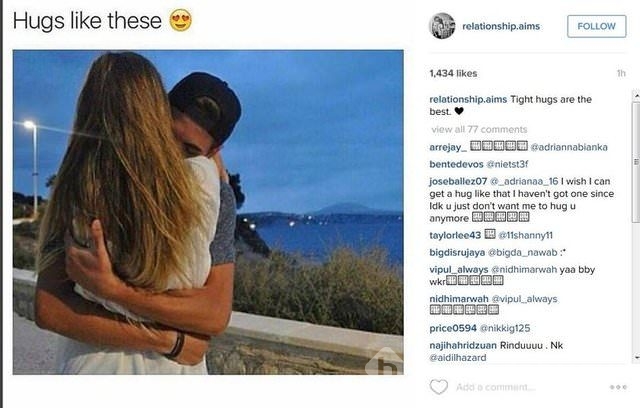This screenshot has width=640, height=408.
Task: Open the hugging couple photo
Action: click(208, 212)
